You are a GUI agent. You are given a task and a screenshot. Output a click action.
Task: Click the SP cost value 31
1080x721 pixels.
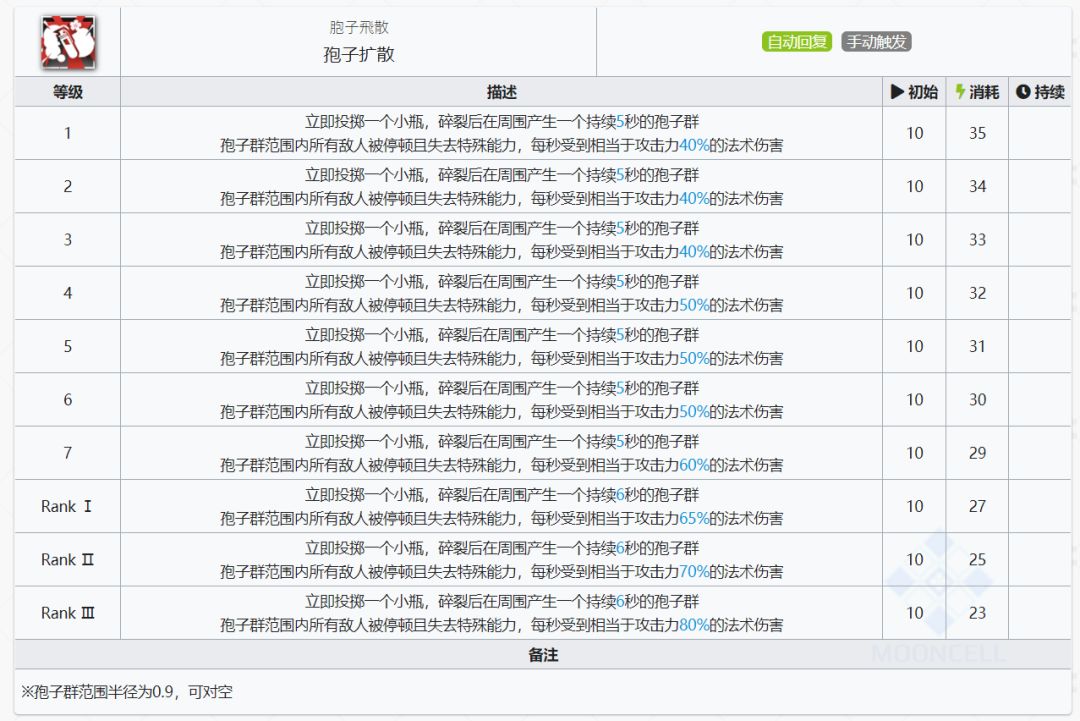tap(977, 346)
